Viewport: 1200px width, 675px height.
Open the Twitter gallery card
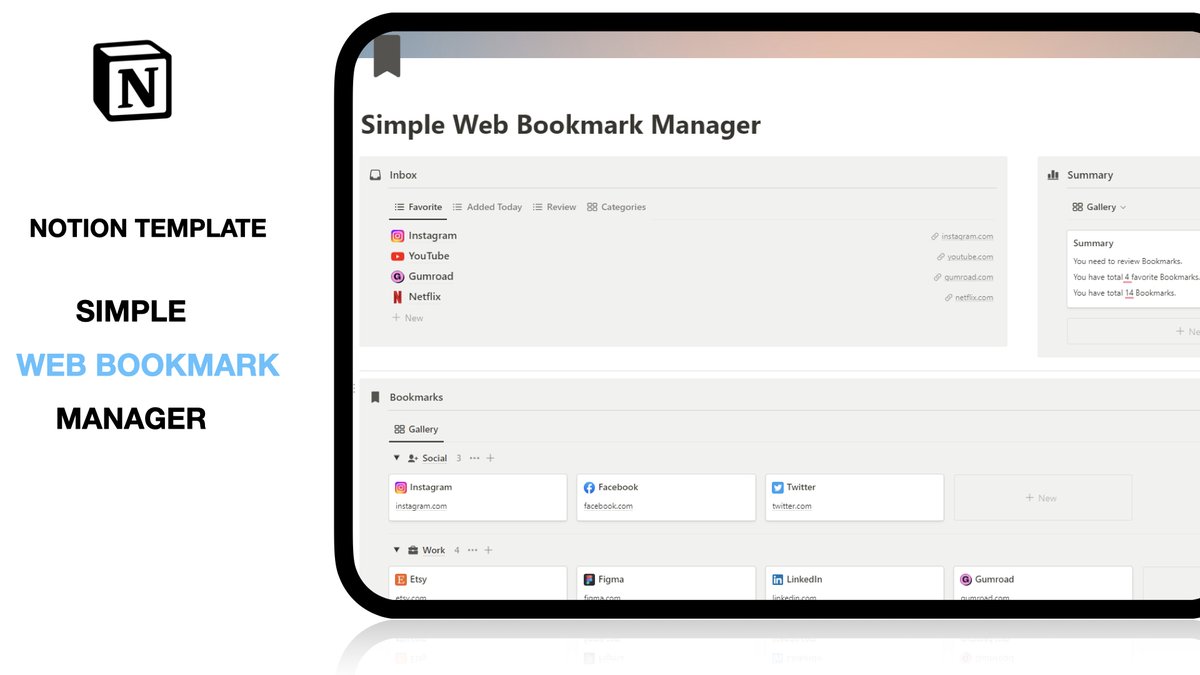(854, 497)
